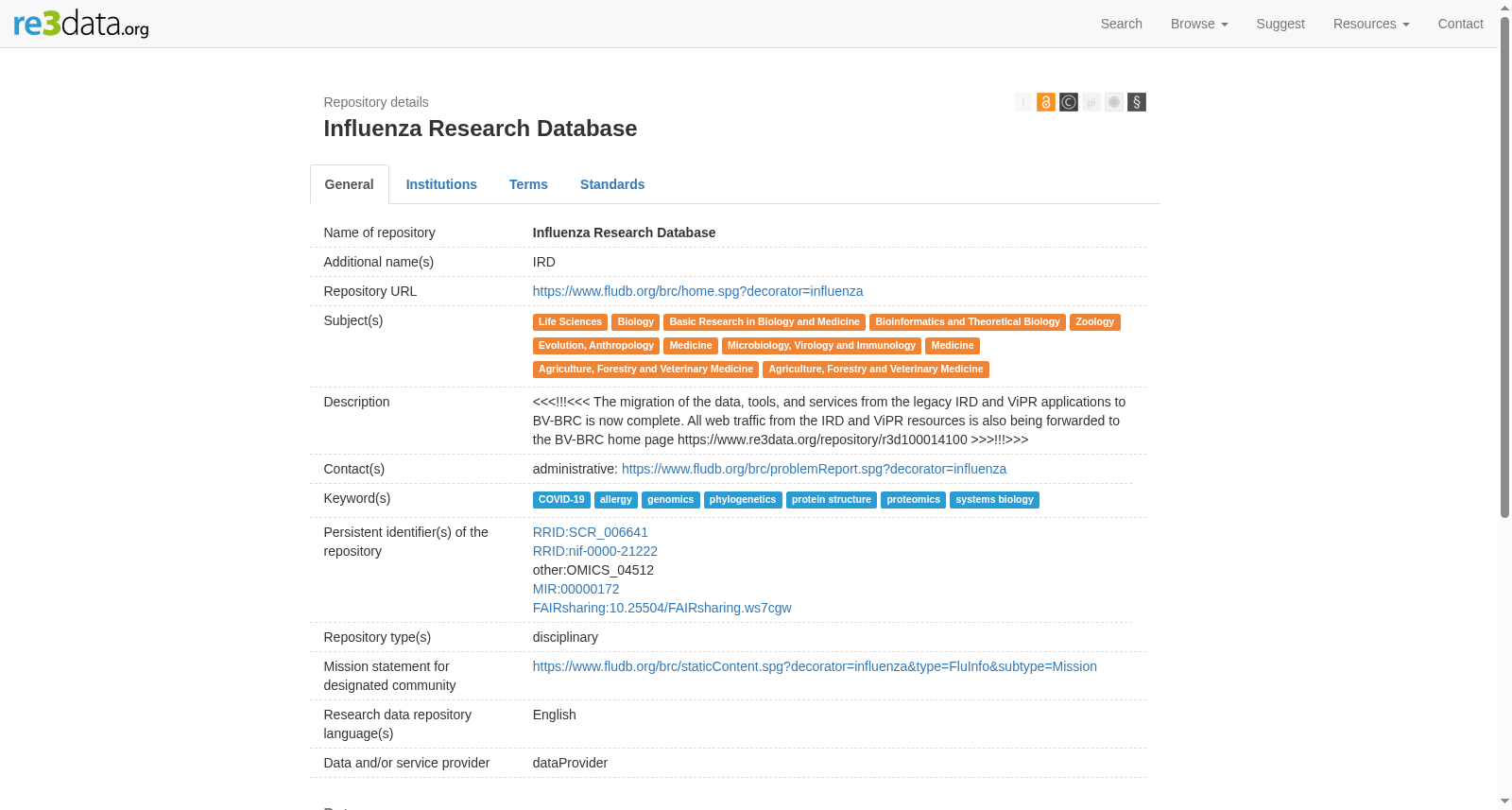The image size is (1512, 810).
Task: Click the 'pi' persistent identifier badge icon
Action: coord(1091,102)
